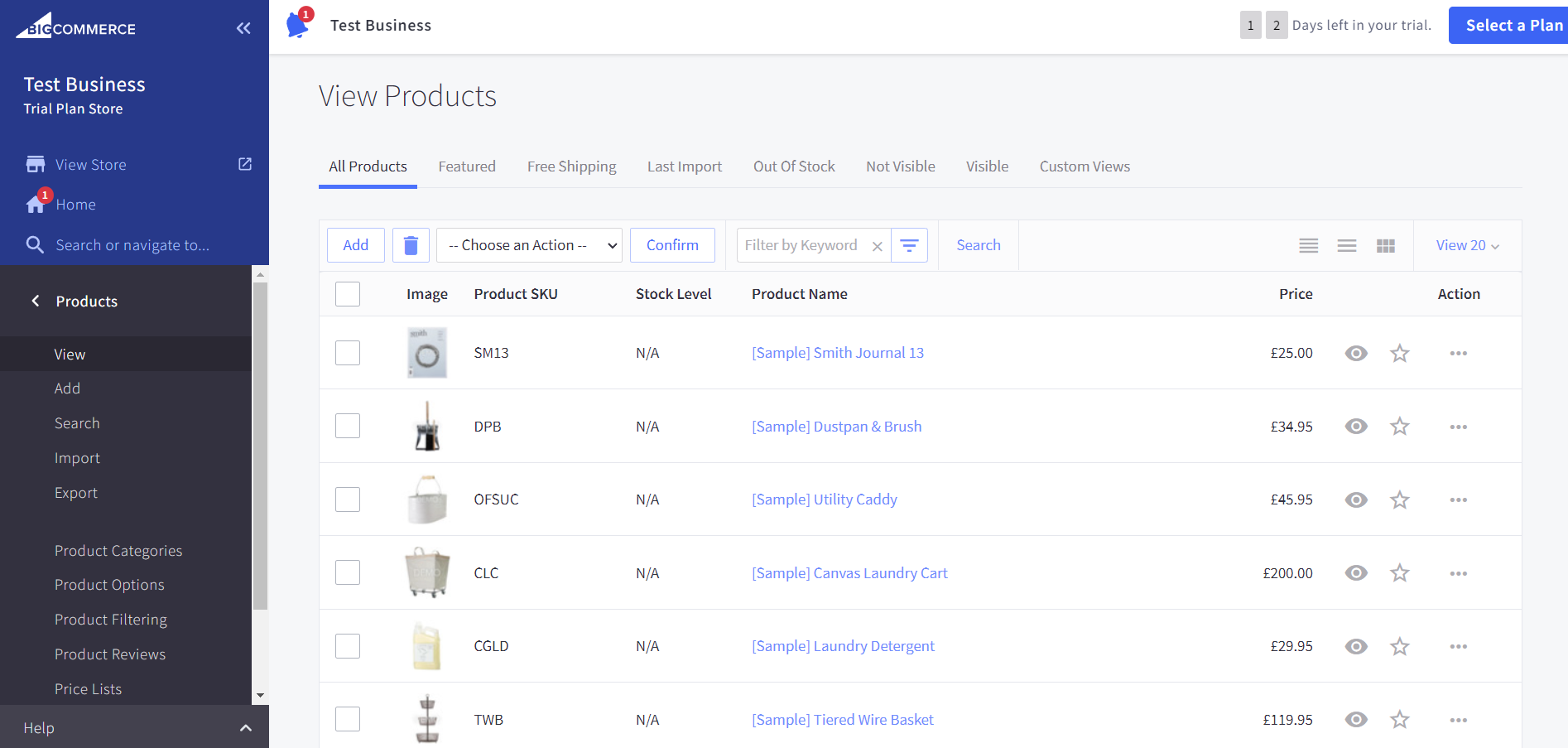Image resolution: width=1568 pixels, height=748 pixels.
Task: Select the delete trash icon
Action: click(411, 244)
